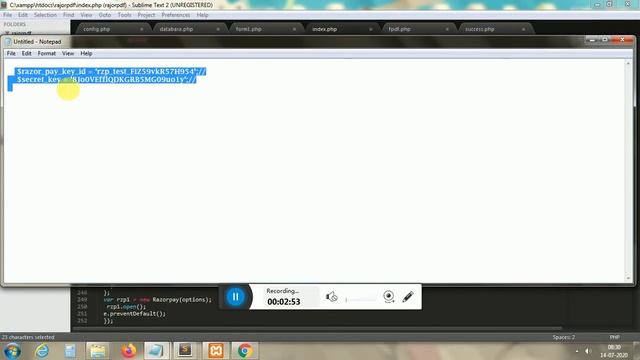Click Spaces: 2 indentation setting in status bar
Viewport: 640px width, 360px height.
point(564,337)
